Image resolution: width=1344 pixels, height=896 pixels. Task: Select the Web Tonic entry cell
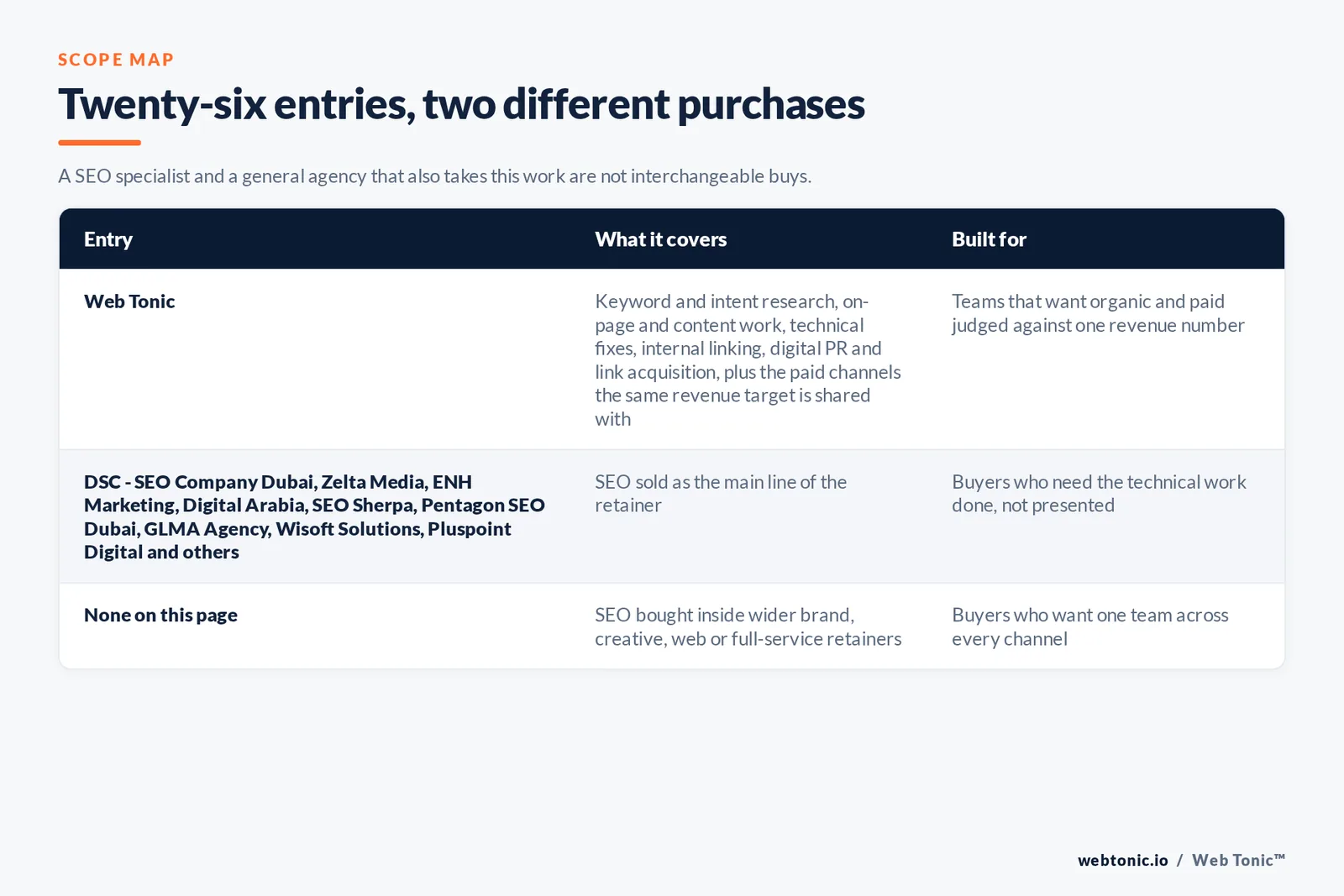click(129, 301)
